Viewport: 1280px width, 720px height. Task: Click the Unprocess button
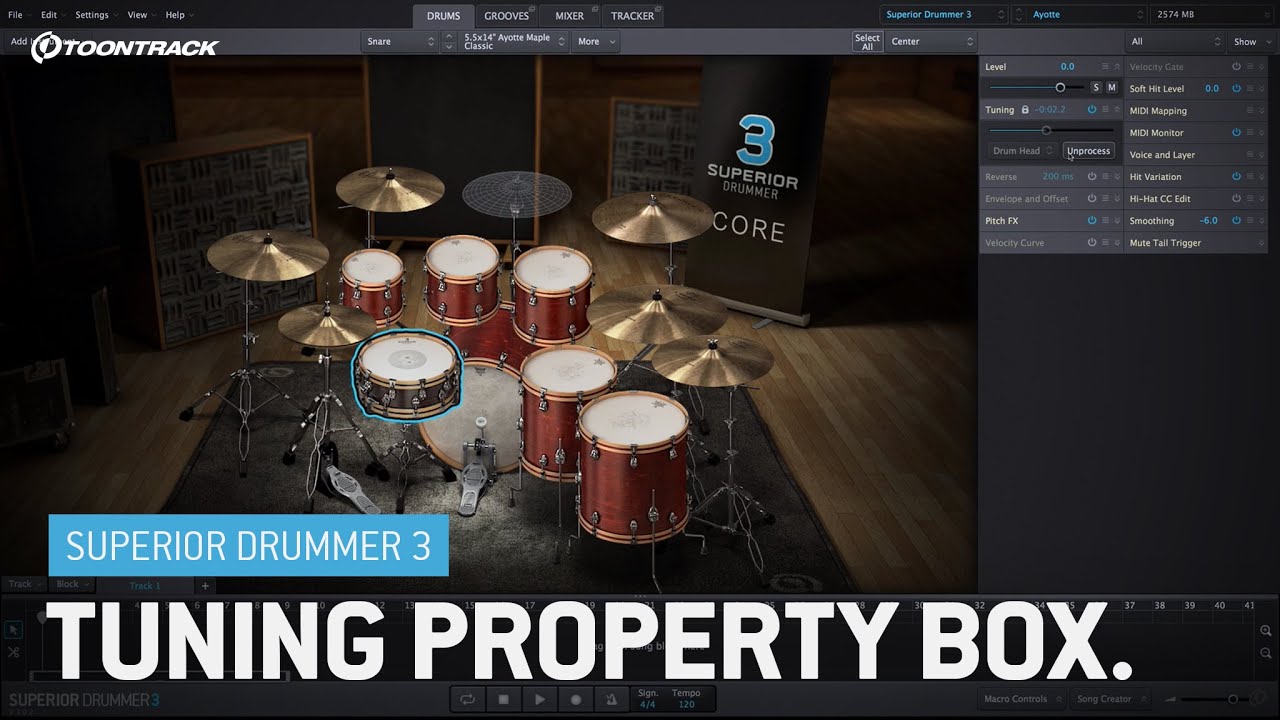tap(1088, 151)
